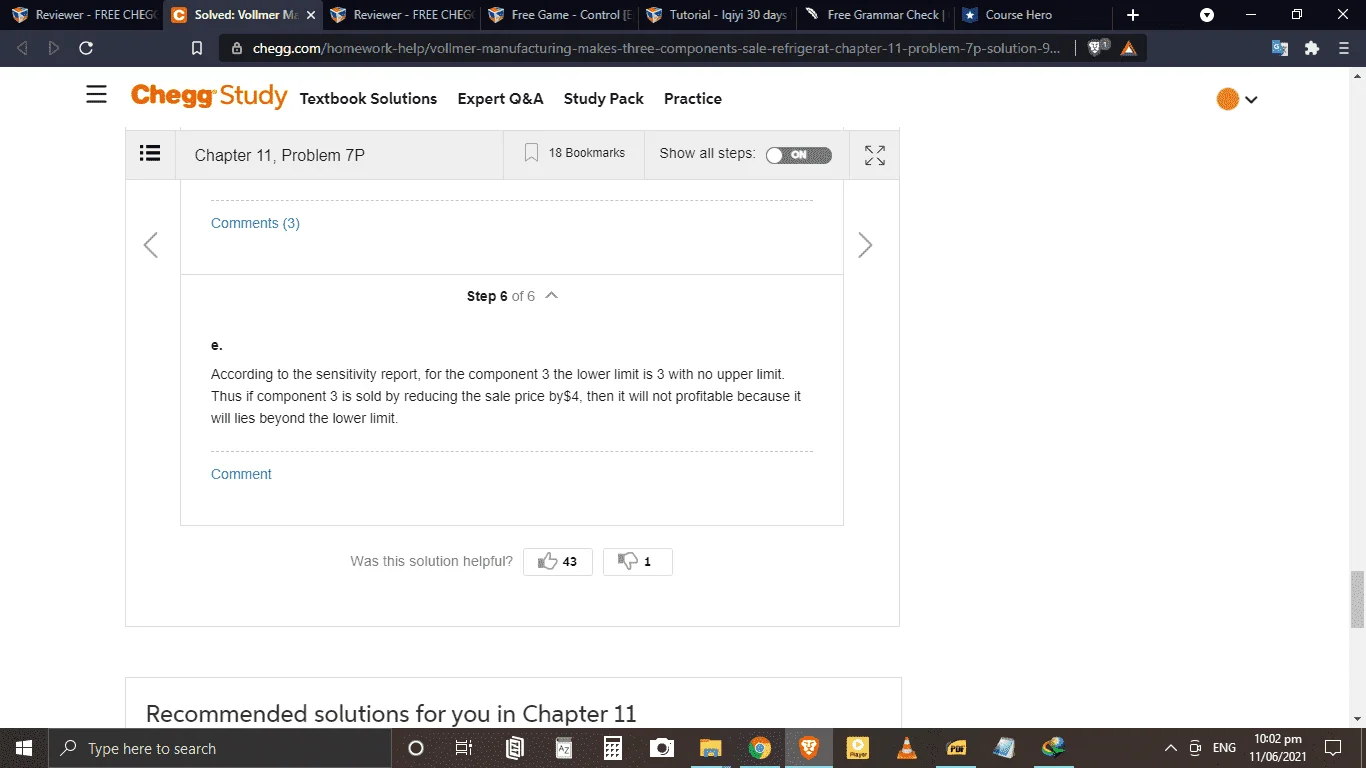This screenshot has width=1366, height=768.
Task: Open Calculator from the taskbar
Action: (613, 748)
